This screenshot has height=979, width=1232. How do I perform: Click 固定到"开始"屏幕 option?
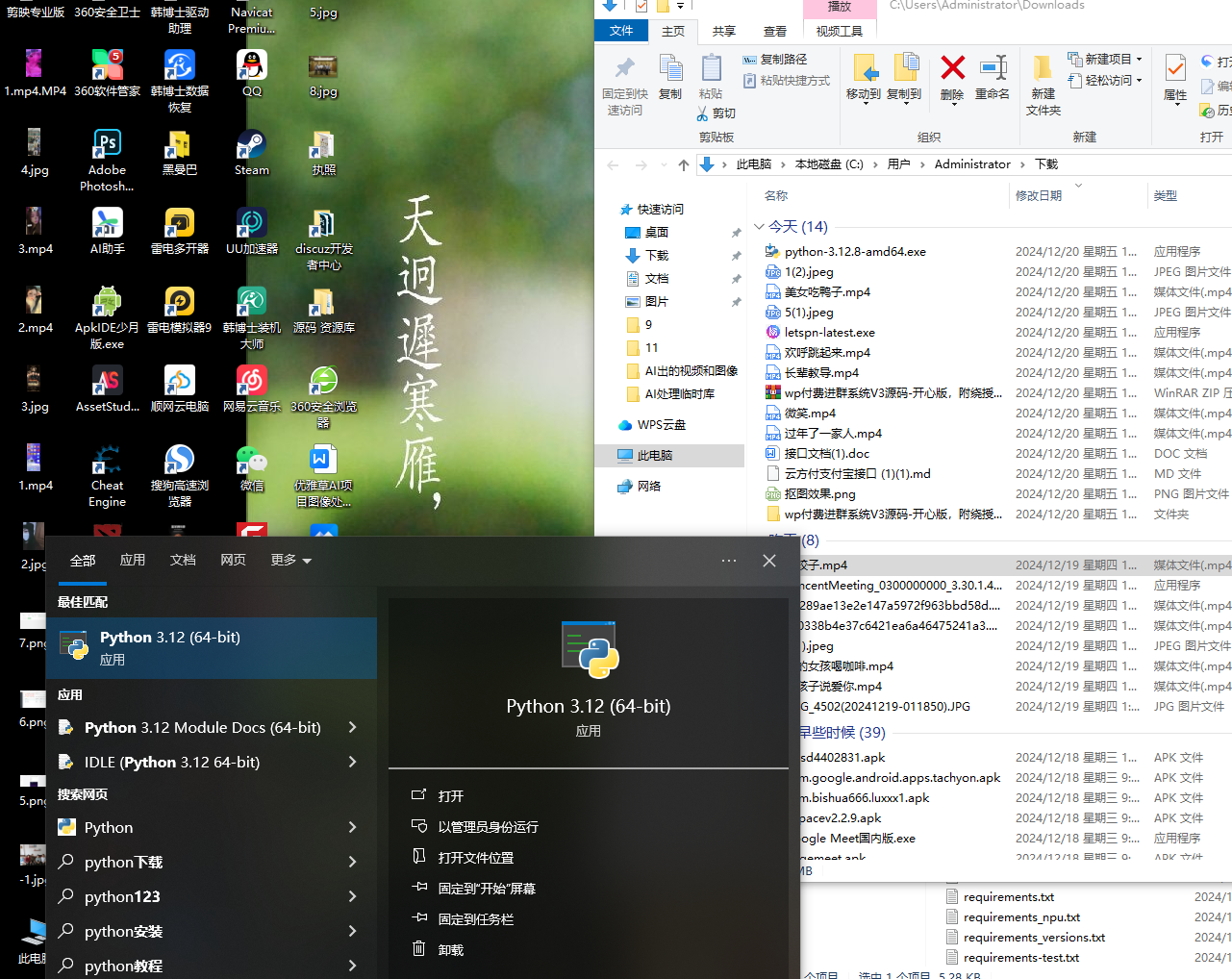pyautogui.click(x=472, y=889)
